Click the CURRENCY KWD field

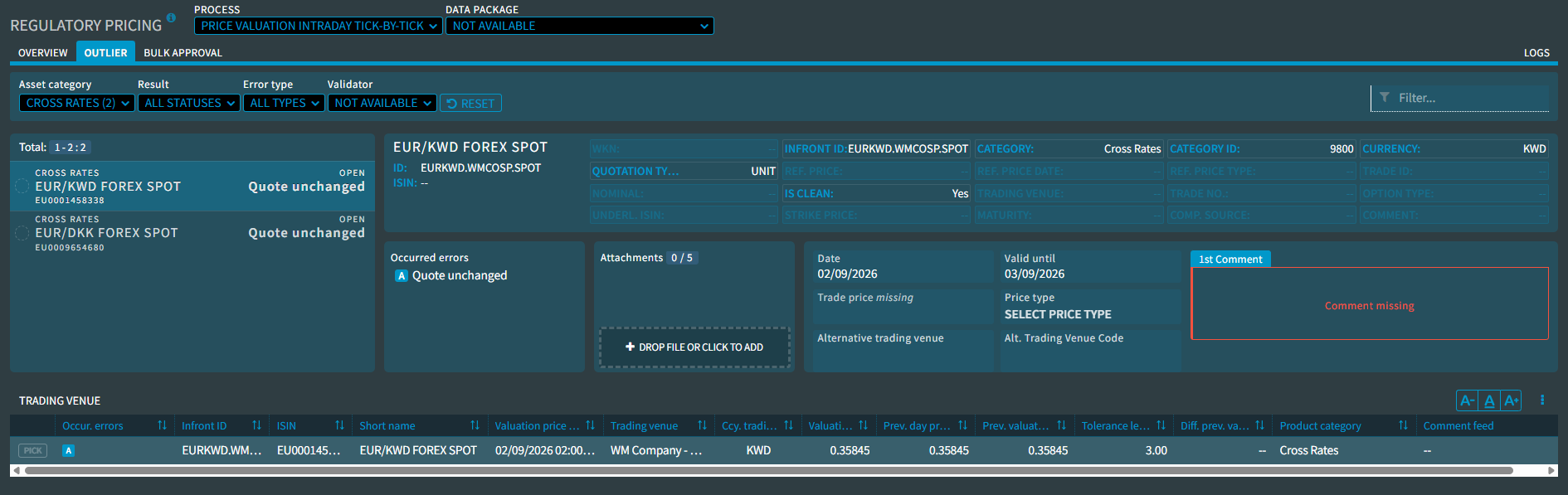click(x=1454, y=148)
